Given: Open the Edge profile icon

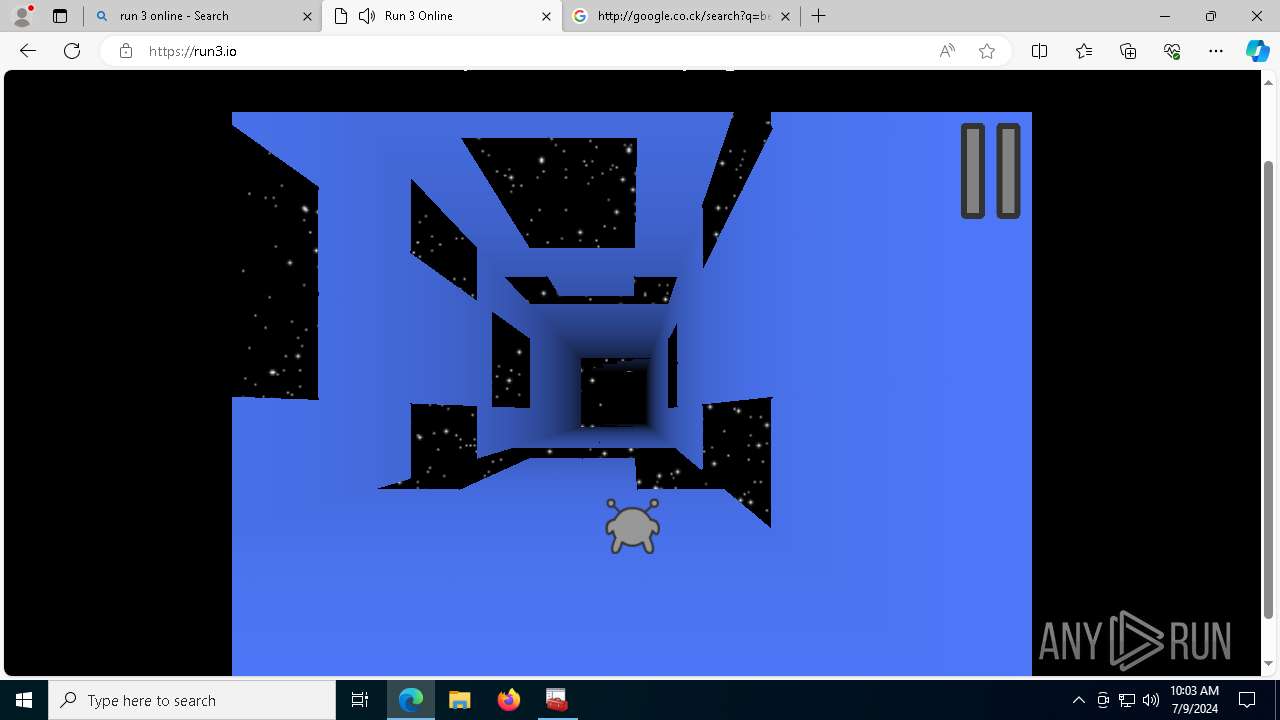Looking at the screenshot, I should [22, 16].
